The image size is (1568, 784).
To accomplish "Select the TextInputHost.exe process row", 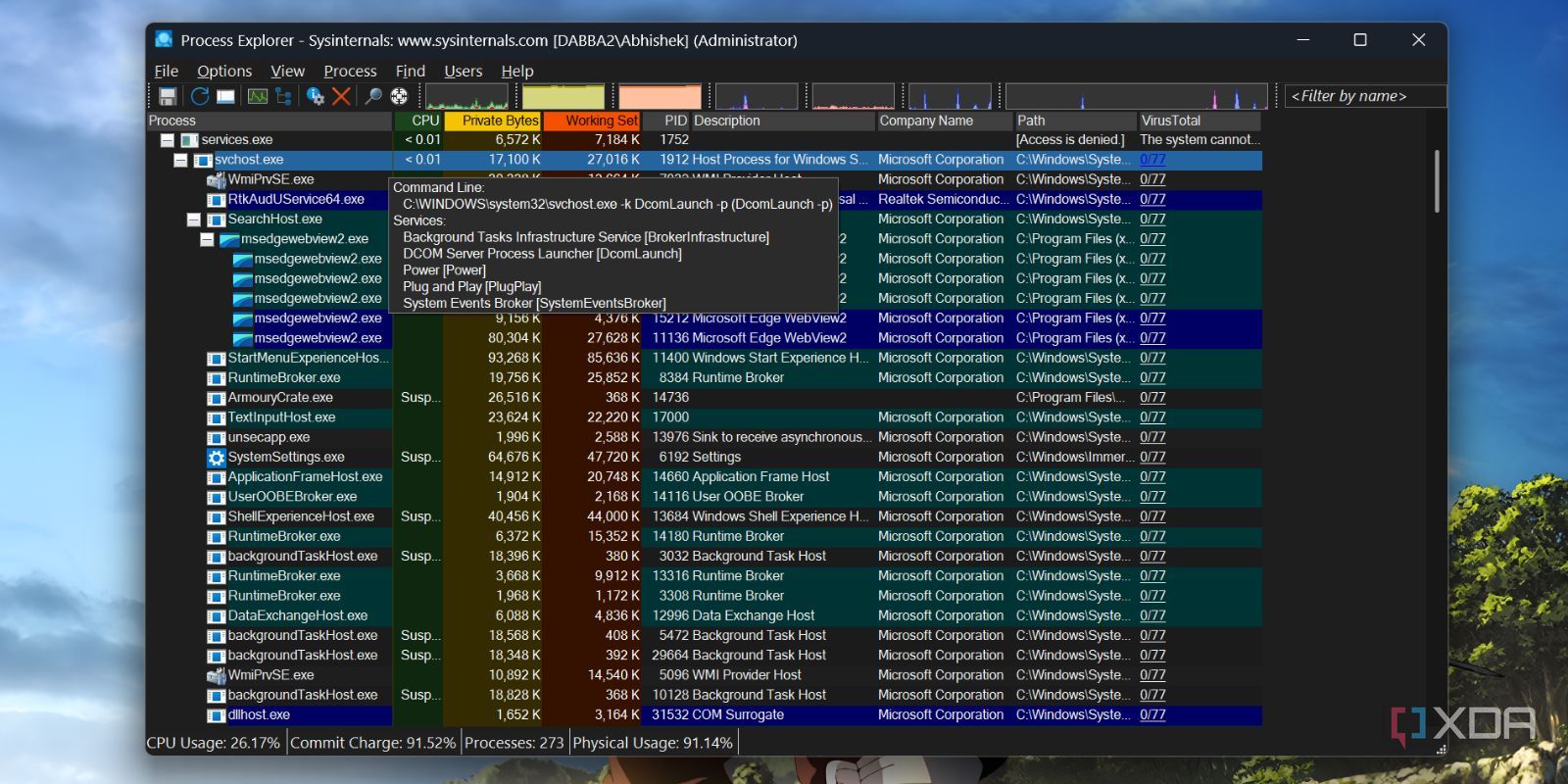I will pos(704,417).
